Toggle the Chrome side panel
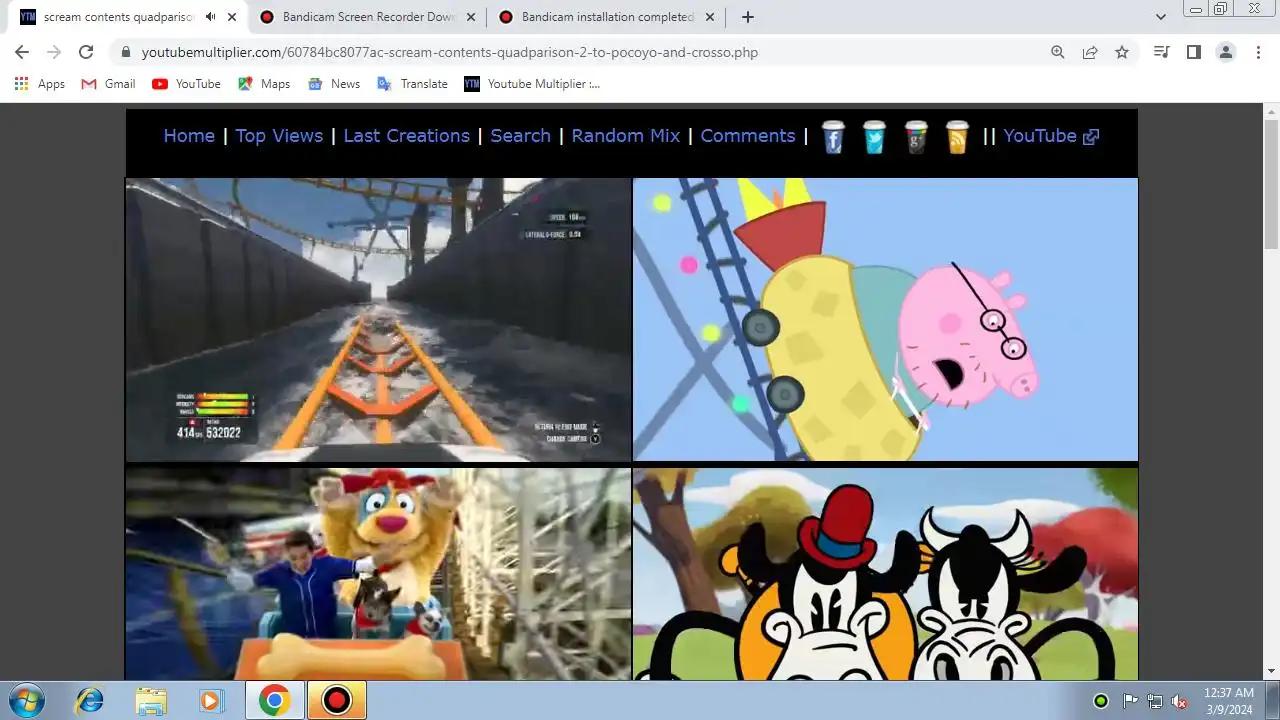The width and height of the screenshot is (1280, 720). 1193,52
